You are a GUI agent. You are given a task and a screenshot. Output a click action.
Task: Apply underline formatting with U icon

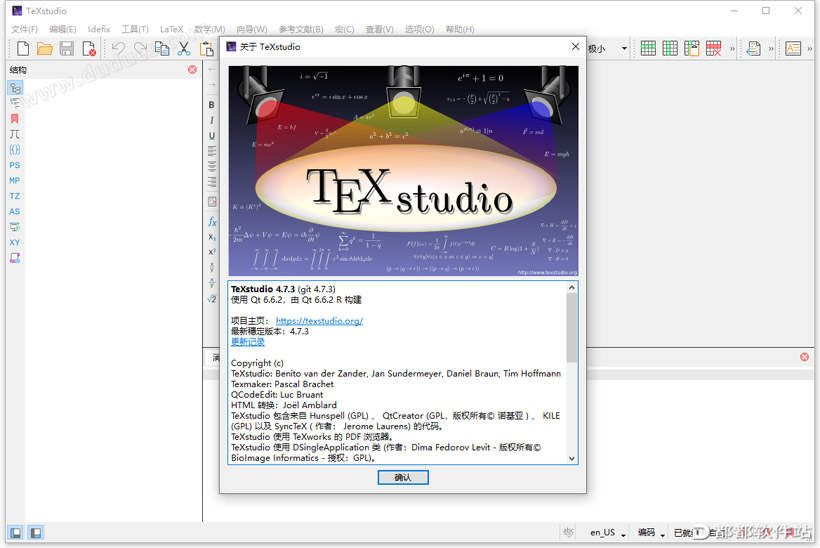pyautogui.click(x=211, y=135)
